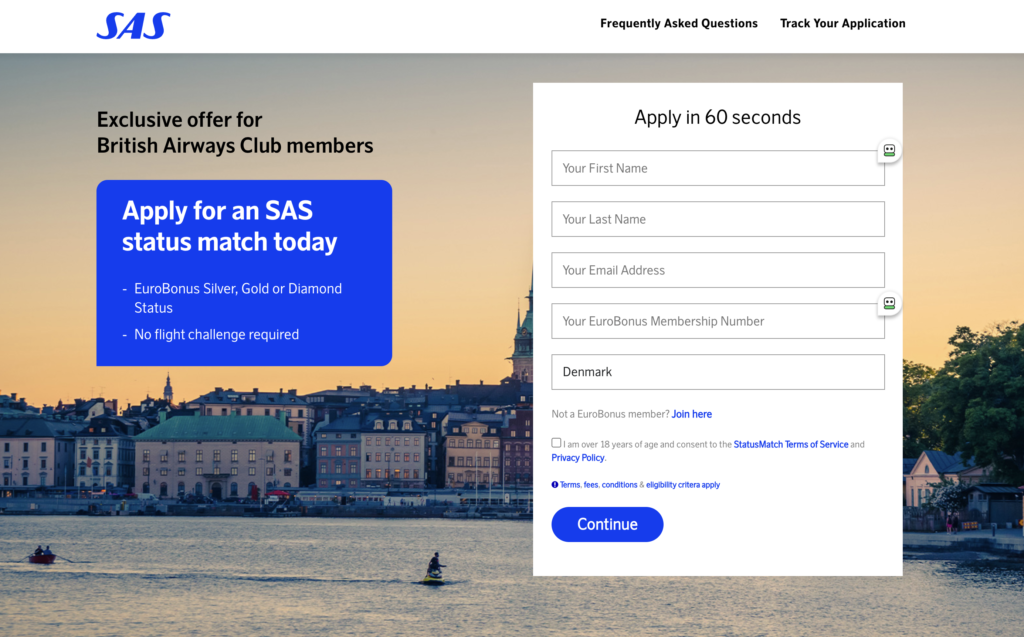Image resolution: width=1024 pixels, height=637 pixels.
Task: Click password manager icon beside First Name field
Action: pyautogui.click(x=888, y=151)
